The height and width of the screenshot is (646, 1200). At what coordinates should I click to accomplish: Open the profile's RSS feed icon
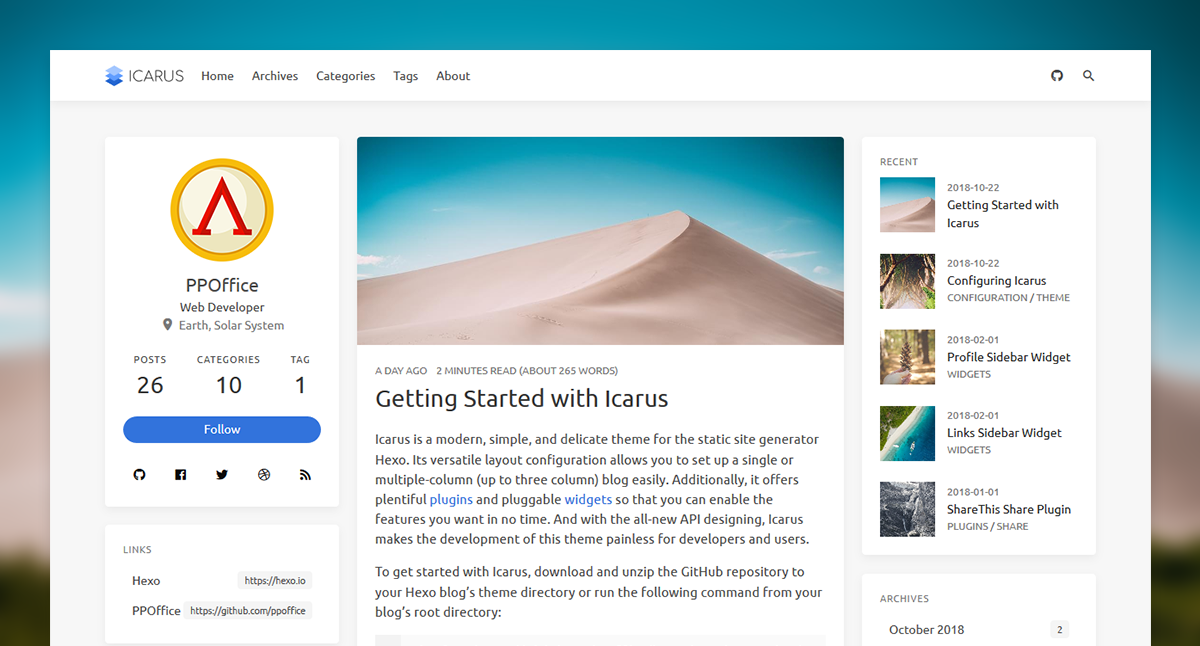(305, 475)
